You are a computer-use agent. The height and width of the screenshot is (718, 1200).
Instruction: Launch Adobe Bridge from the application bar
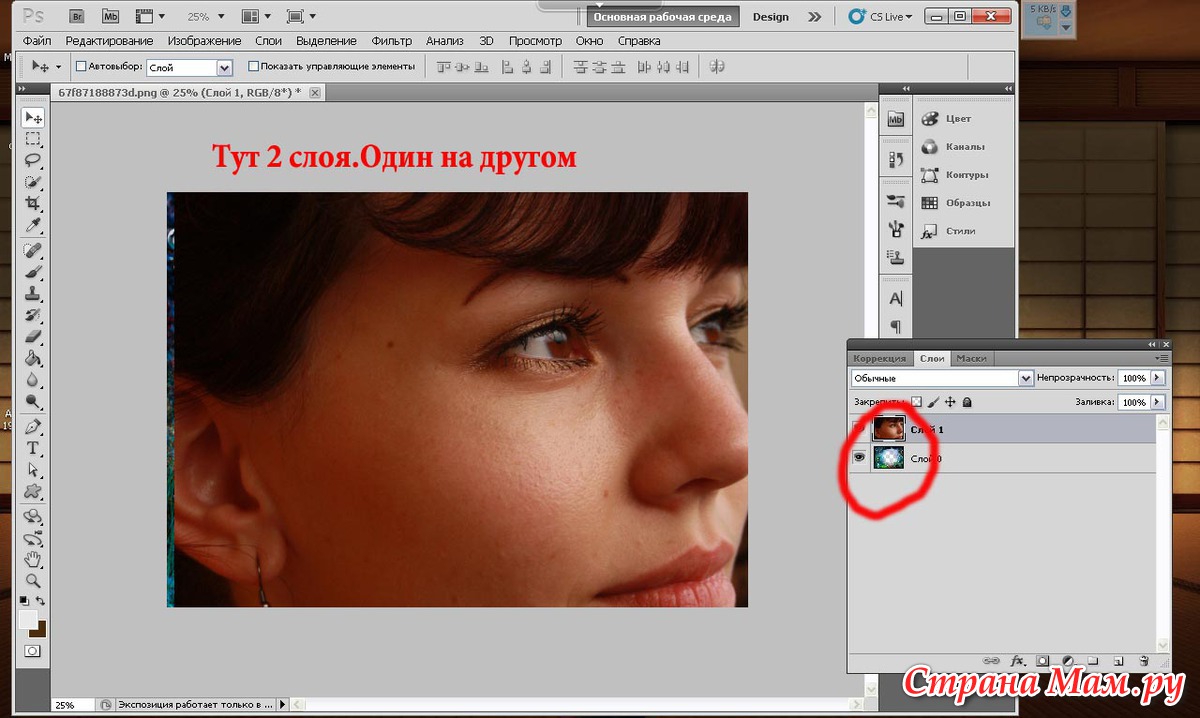(x=77, y=17)
